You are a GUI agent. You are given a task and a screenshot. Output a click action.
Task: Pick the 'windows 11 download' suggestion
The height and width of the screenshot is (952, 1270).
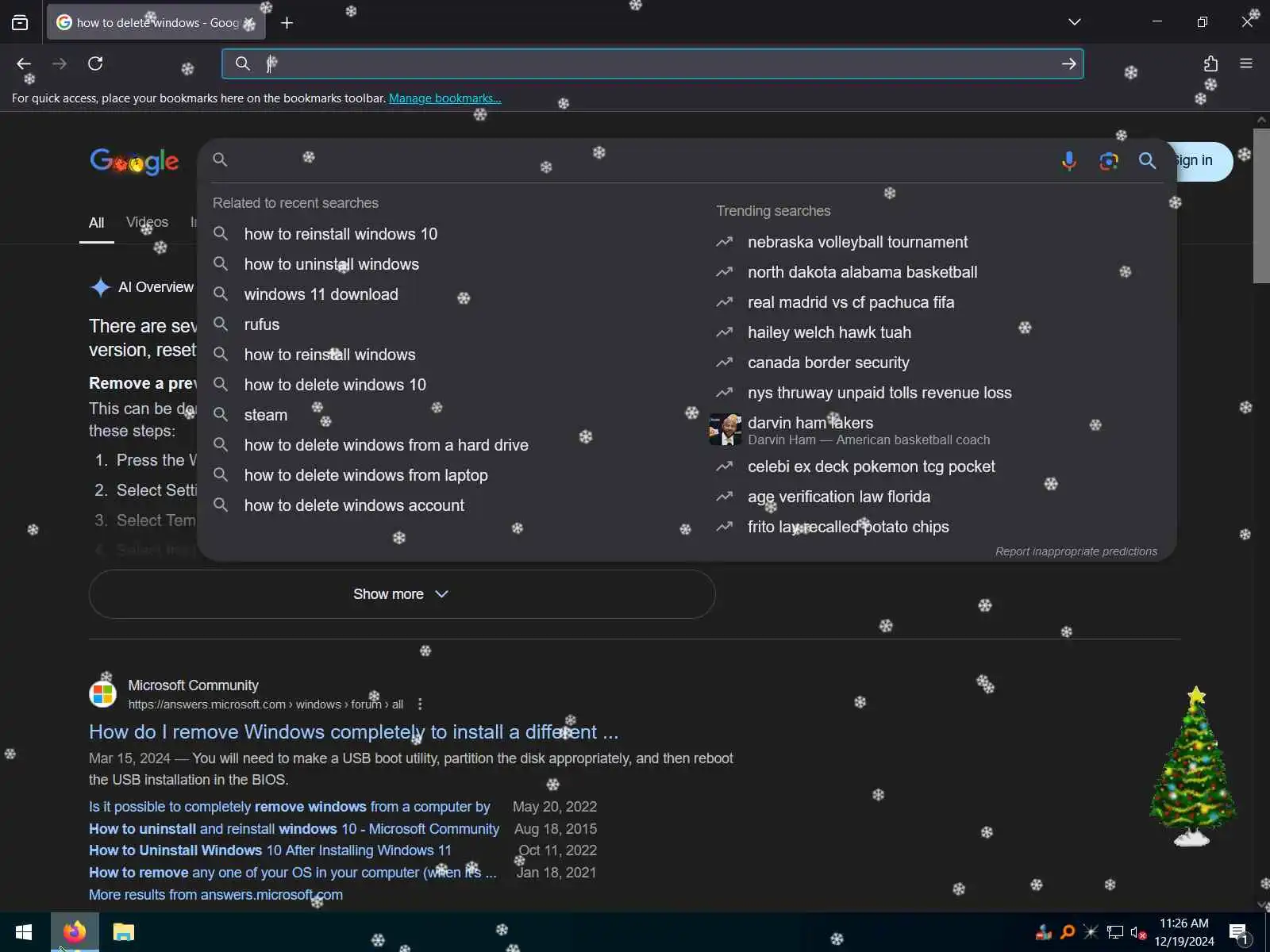pyautogui.click(x=321, y=294)
